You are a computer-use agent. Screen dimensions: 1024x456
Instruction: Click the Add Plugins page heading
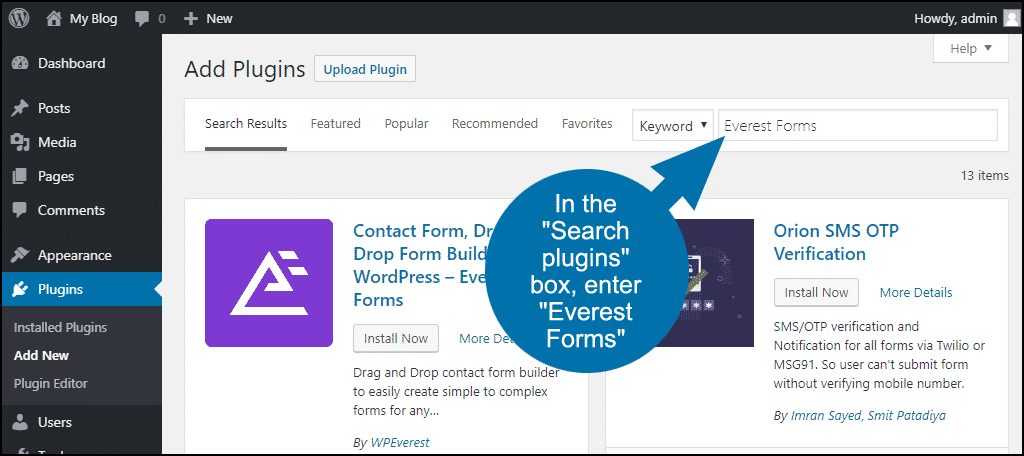point(245,69)
